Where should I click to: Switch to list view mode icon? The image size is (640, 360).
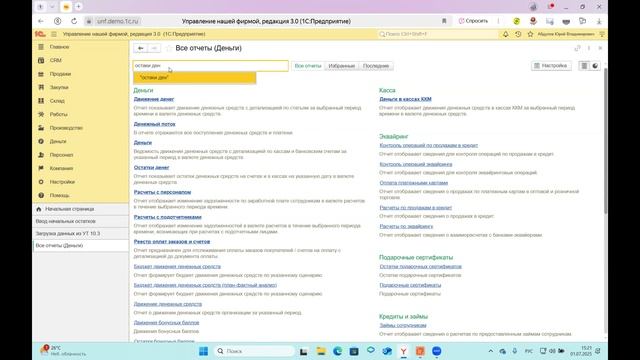point(584,66)
